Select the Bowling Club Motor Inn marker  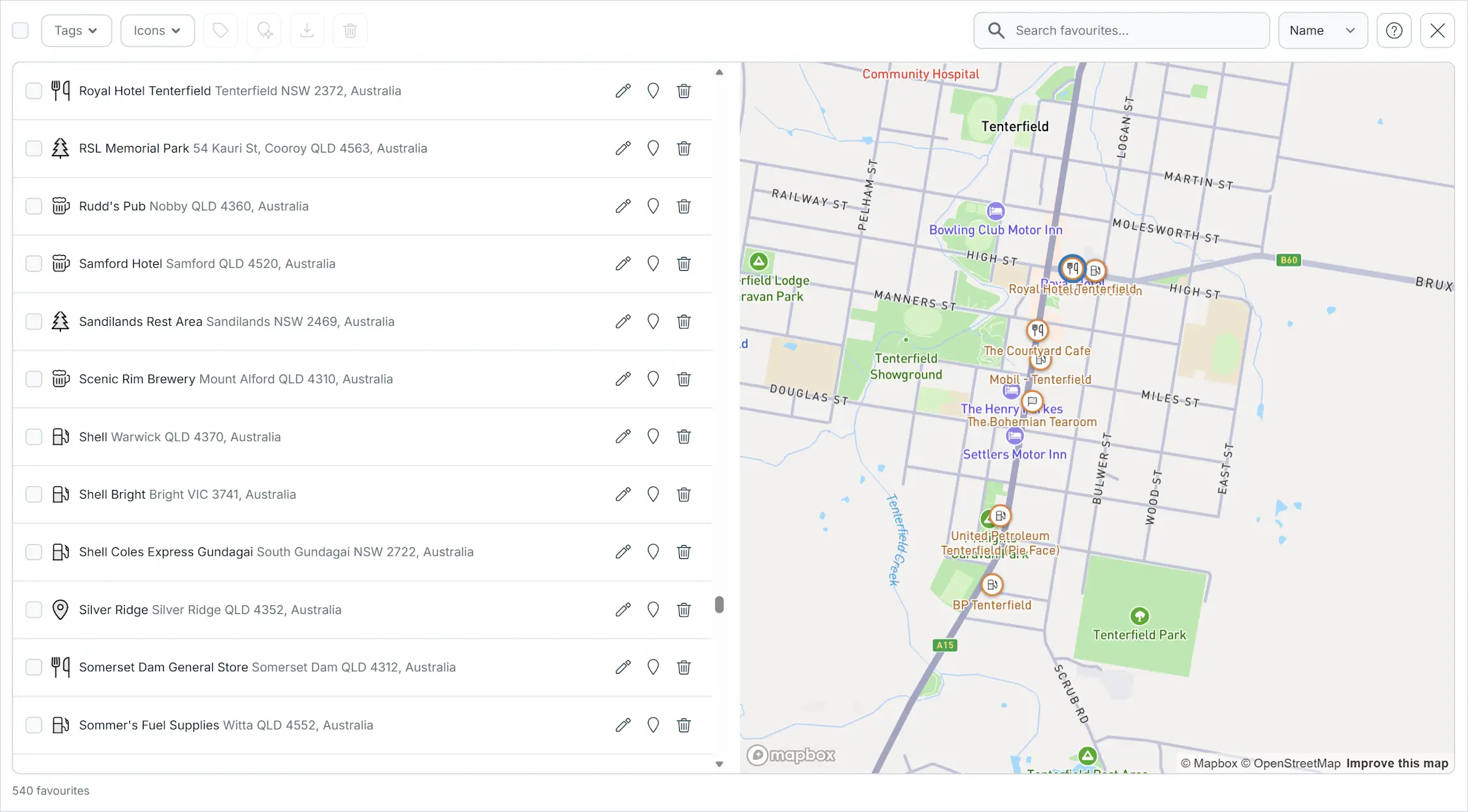point(995,211)
